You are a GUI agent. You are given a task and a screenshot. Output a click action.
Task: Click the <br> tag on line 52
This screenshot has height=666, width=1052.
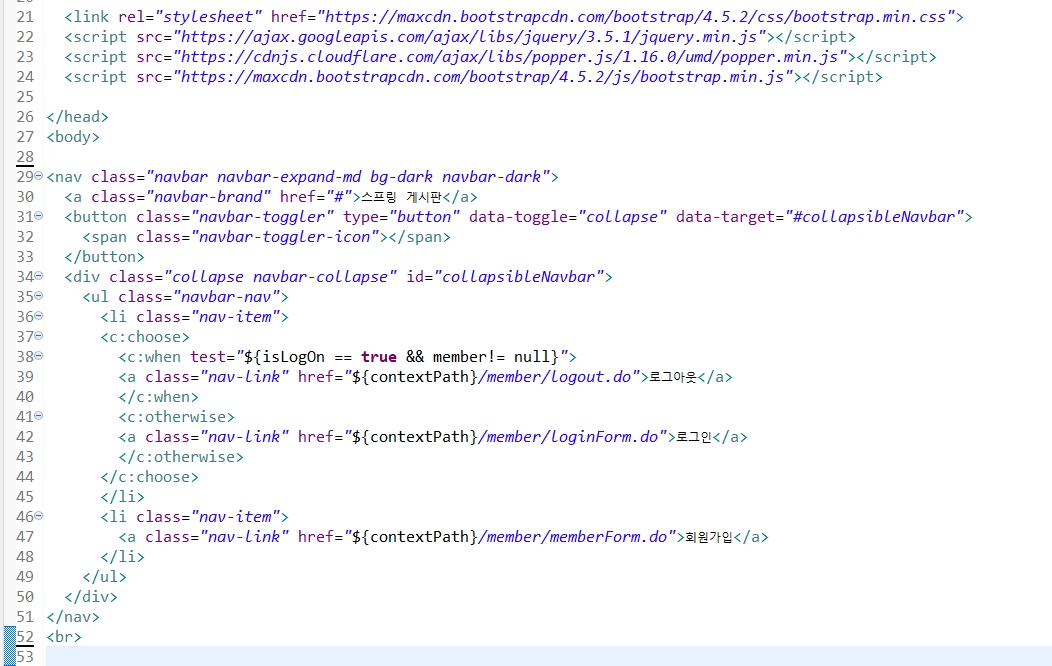pos(64,636)
